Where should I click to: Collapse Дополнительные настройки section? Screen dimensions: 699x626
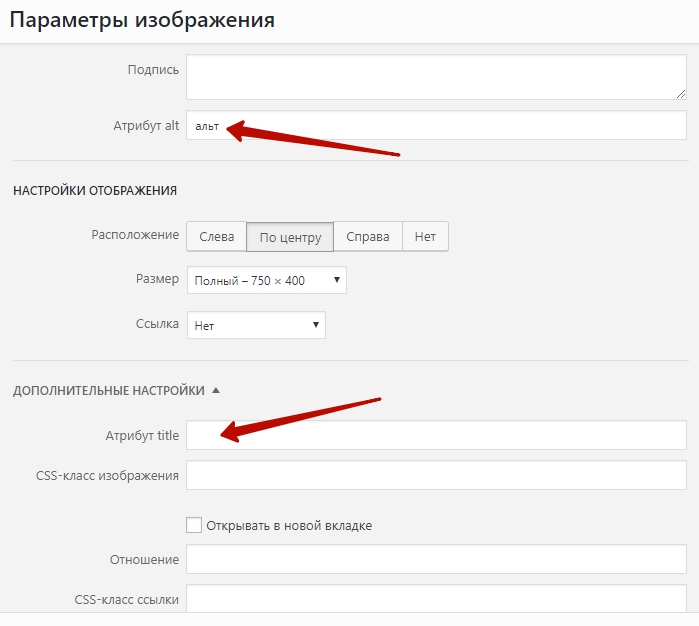[117, 391]
